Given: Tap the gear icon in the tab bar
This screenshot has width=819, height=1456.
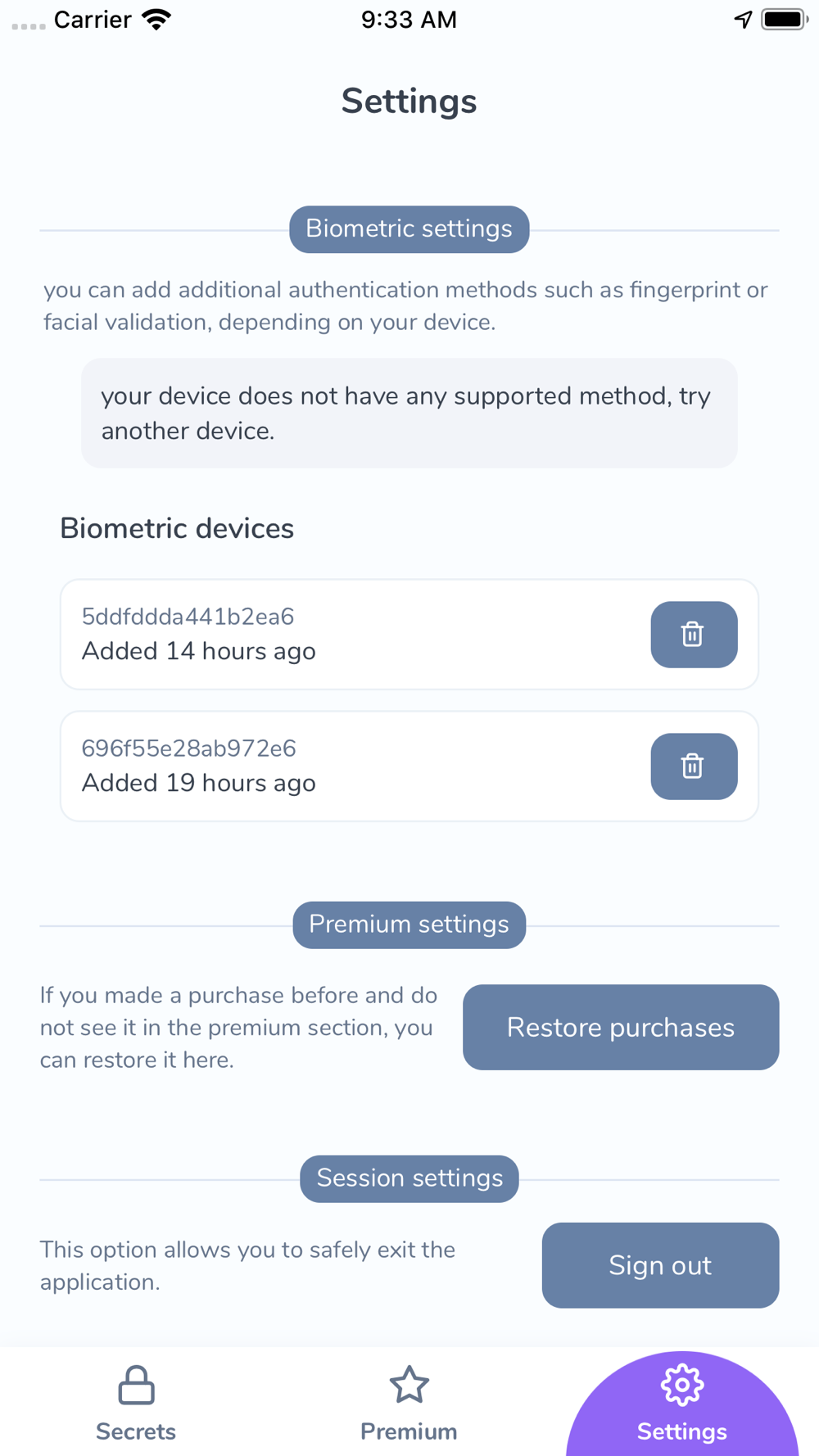Looking at the screenshot, I should click(x=682, y=1385).
